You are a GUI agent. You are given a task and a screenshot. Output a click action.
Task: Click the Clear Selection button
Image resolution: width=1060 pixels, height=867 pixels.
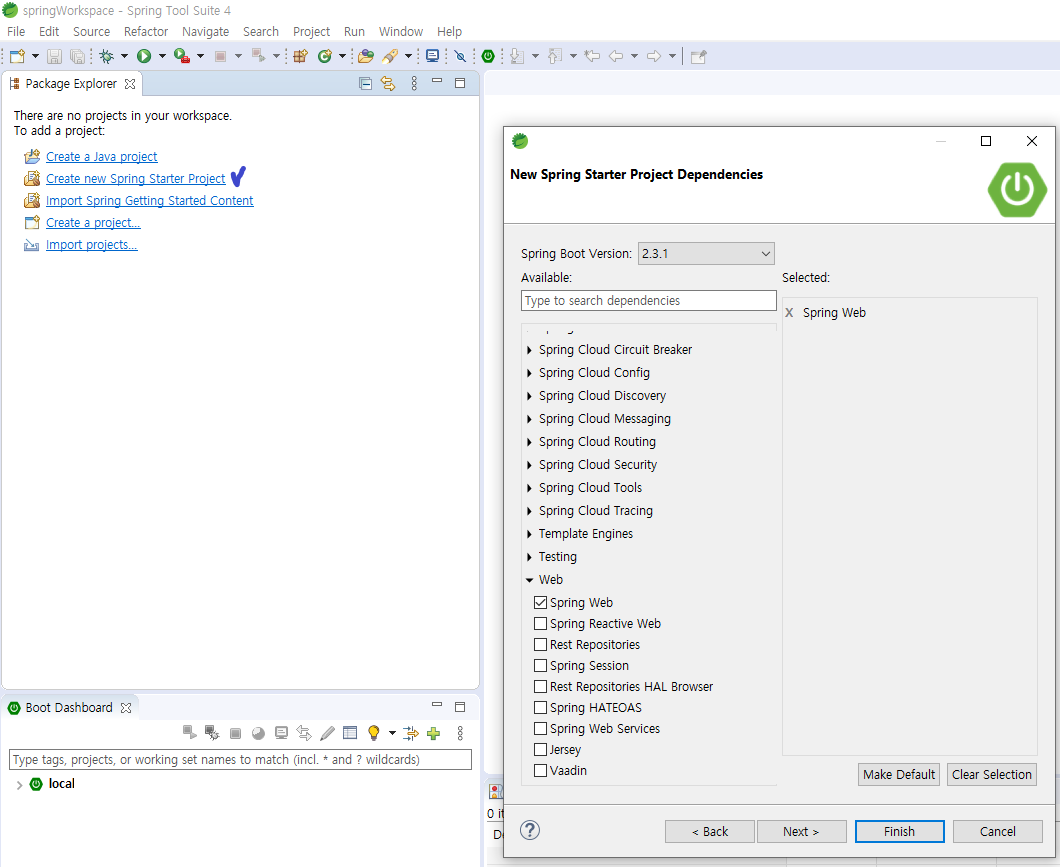992,774
